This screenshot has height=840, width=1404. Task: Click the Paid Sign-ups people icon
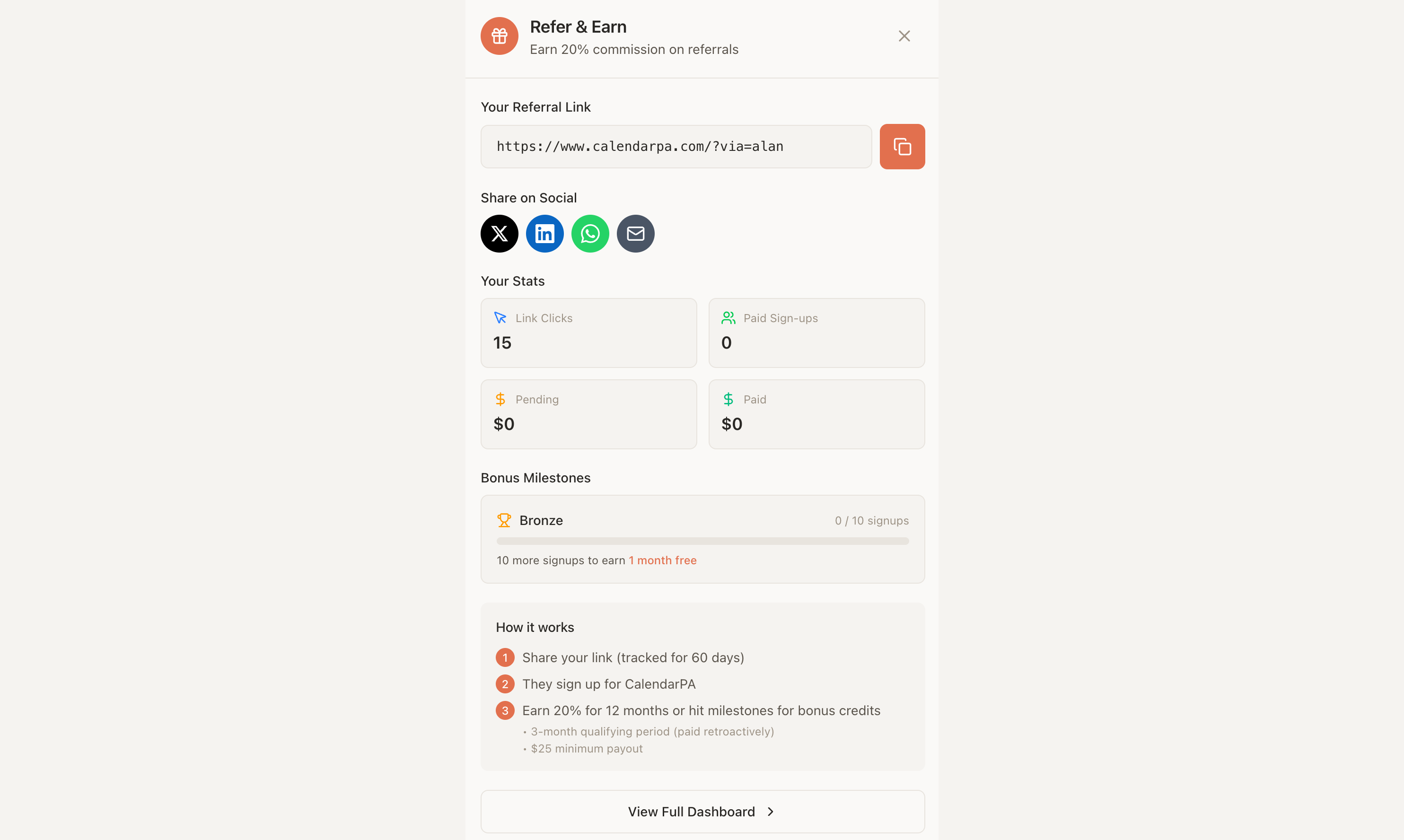tap(728, 318)
